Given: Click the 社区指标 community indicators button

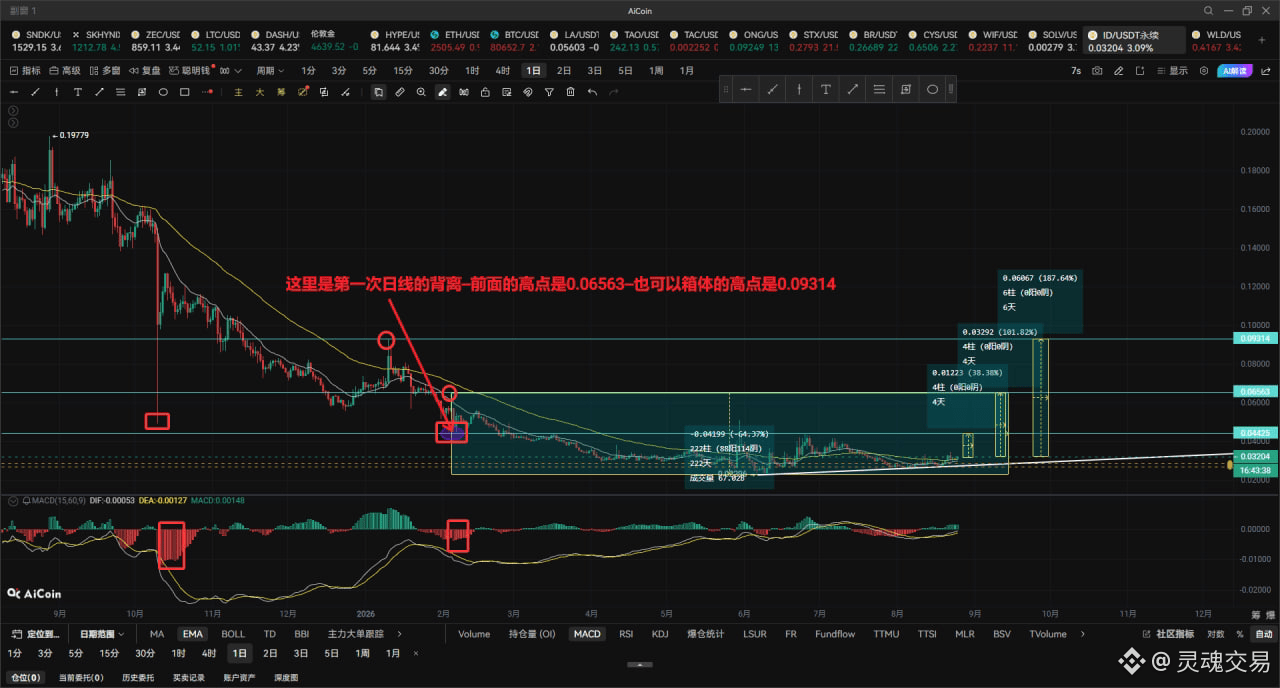Looking at the screenshot, I should click(x=1169, y=634).
